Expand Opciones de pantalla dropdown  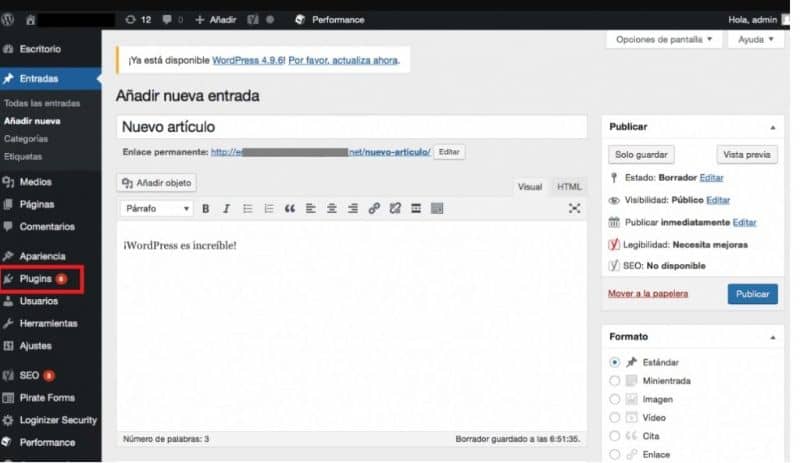(664, 39)
